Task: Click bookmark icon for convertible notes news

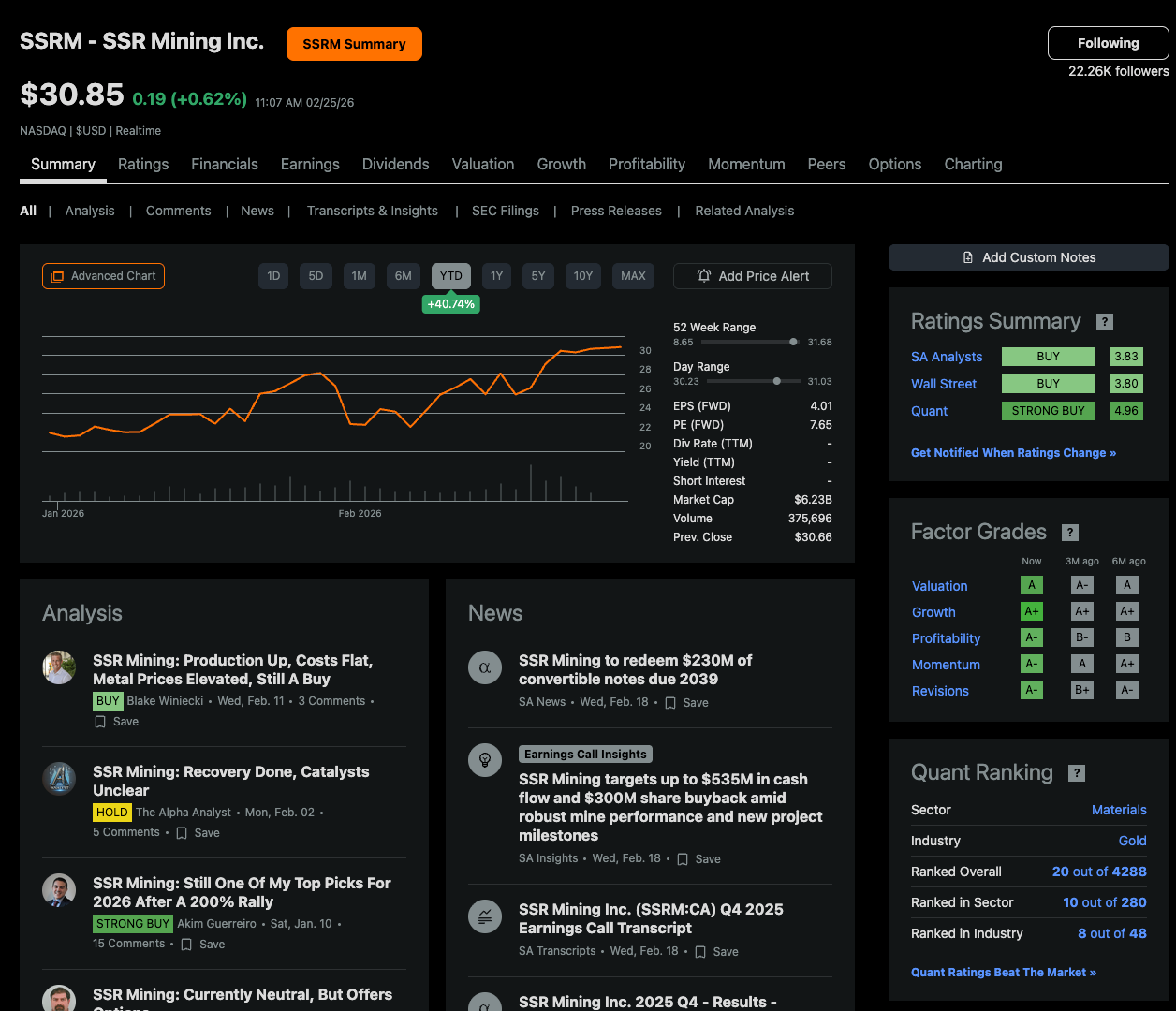Action: click(670, 703)
